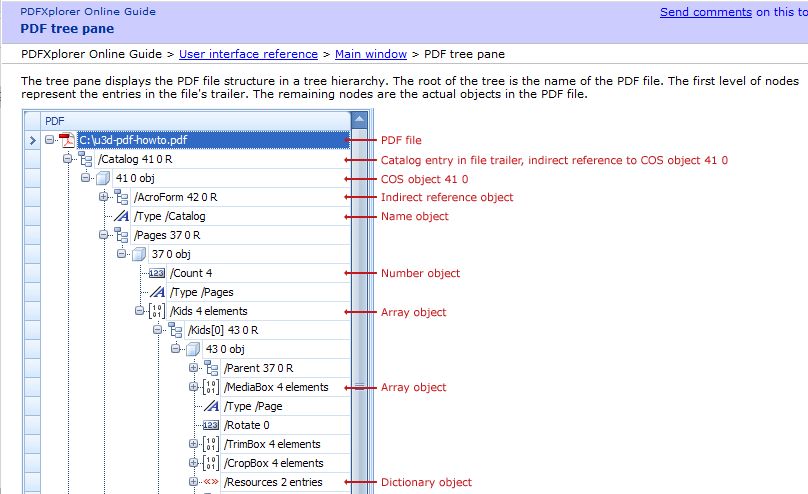Select the /Count 4 row text

pos(191,273)
